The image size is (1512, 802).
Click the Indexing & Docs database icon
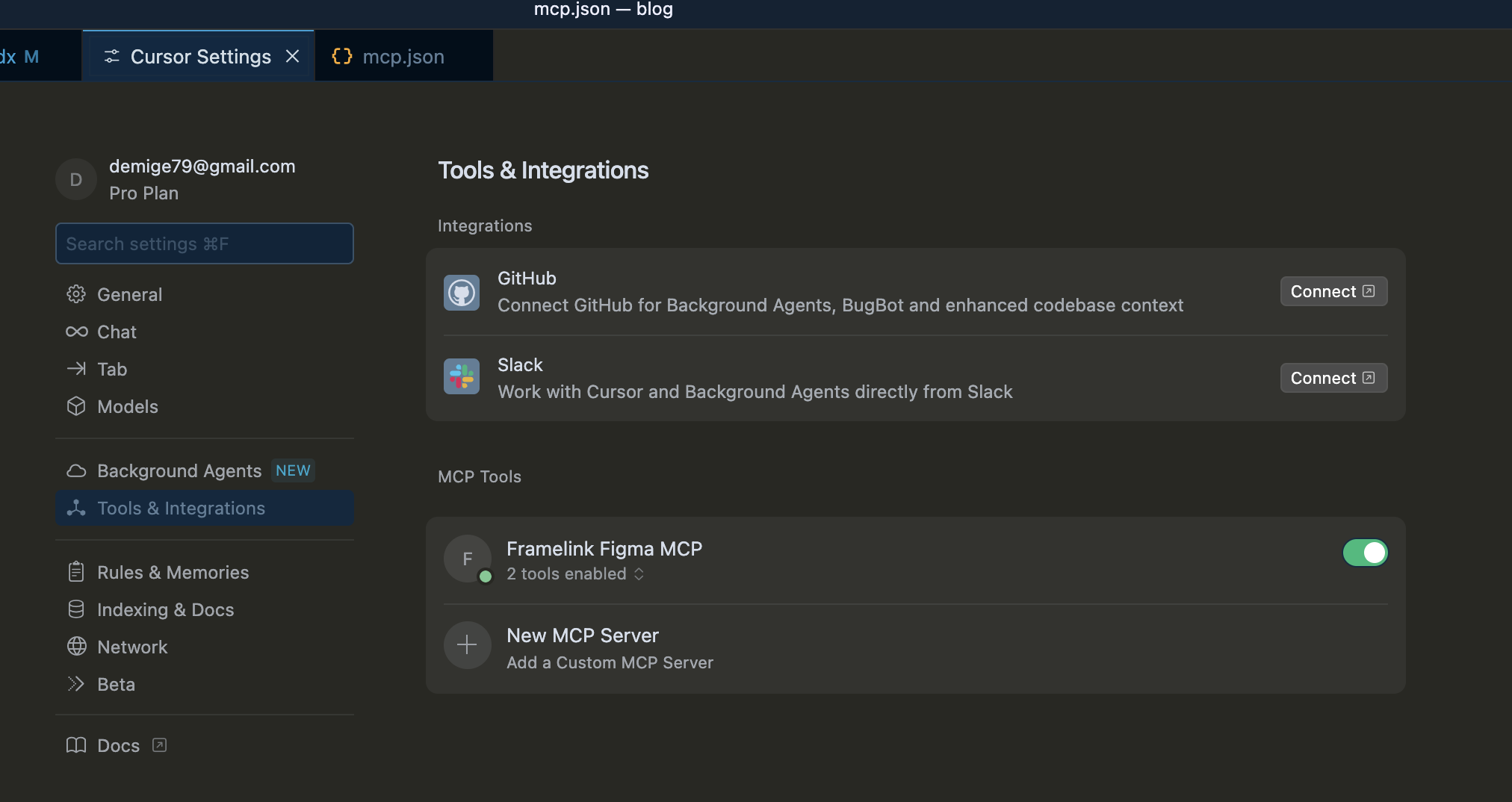pyautogui.click(x=76, y=609)
